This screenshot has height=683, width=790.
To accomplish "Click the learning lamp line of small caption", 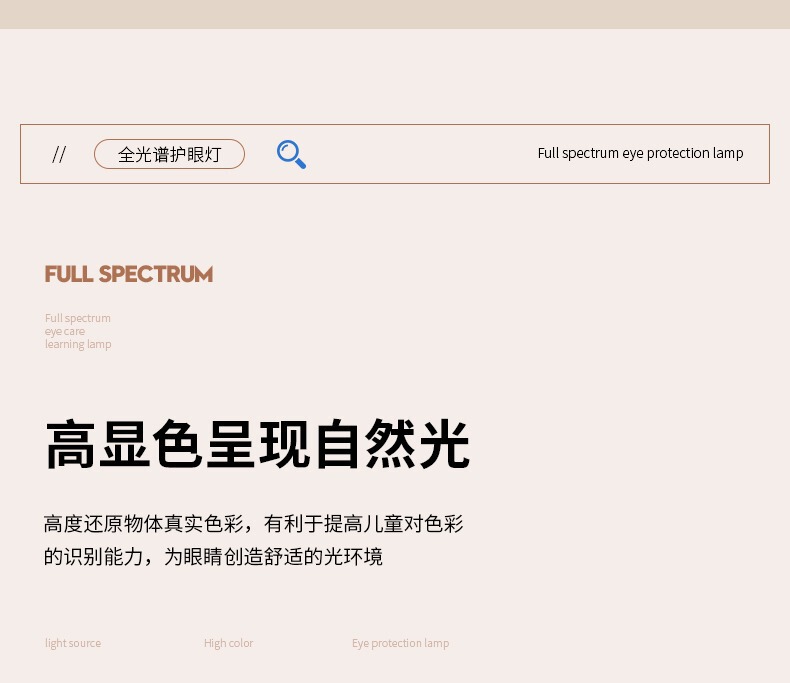I will coord(78,345).
